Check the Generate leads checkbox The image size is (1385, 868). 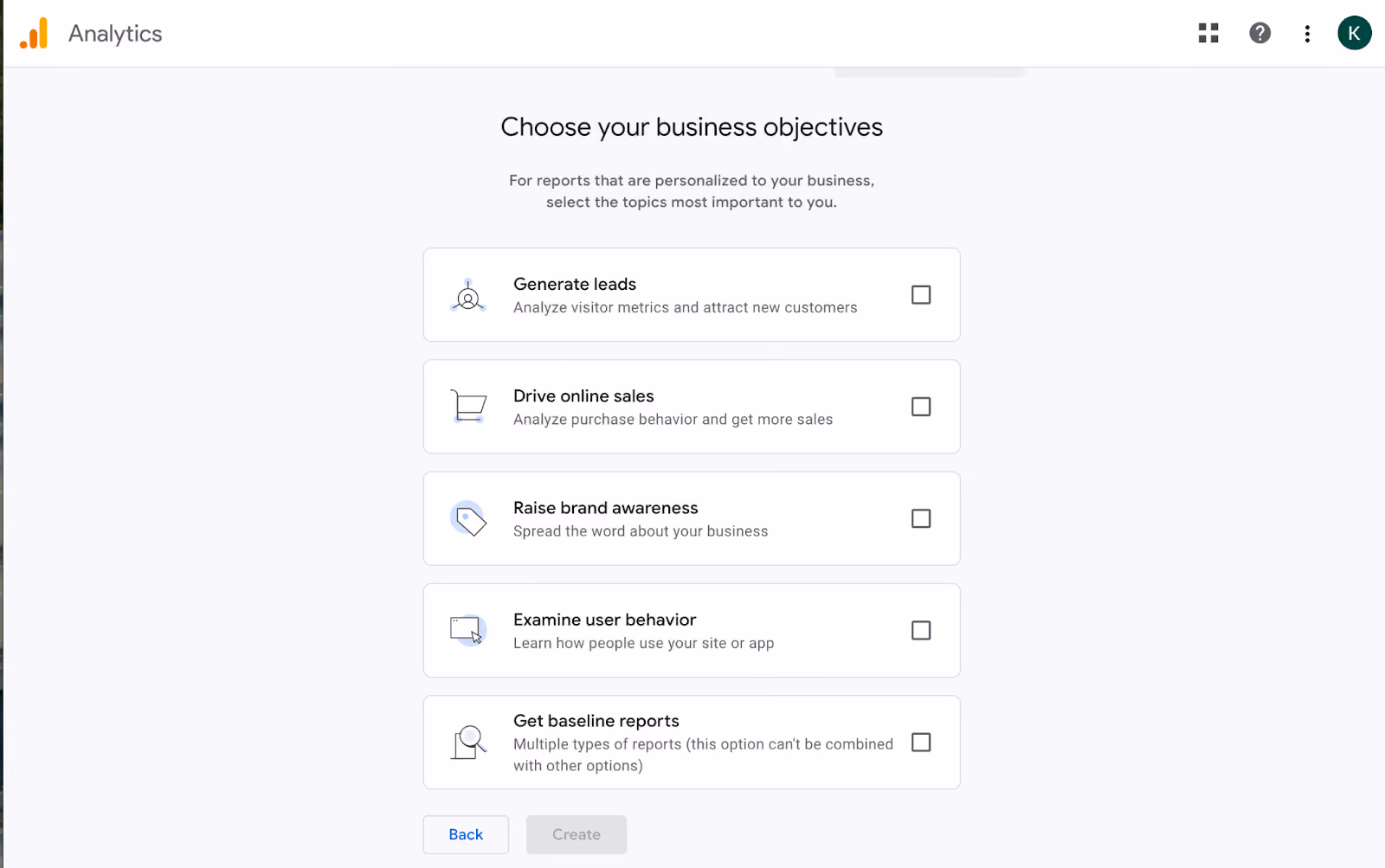click(x=921, y=295)
